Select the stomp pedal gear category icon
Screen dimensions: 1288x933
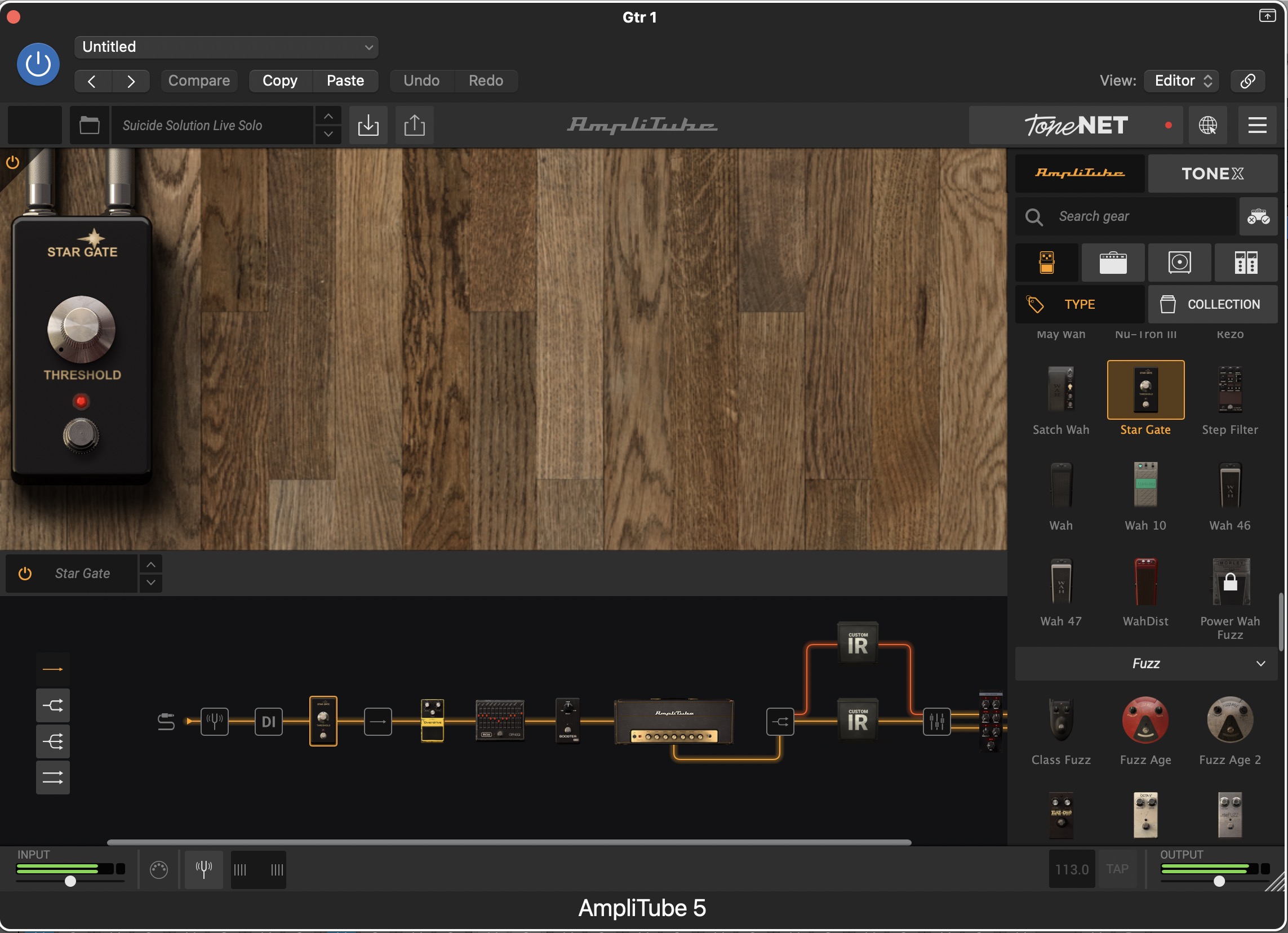pyautogui.click(x=1047, y=263)
